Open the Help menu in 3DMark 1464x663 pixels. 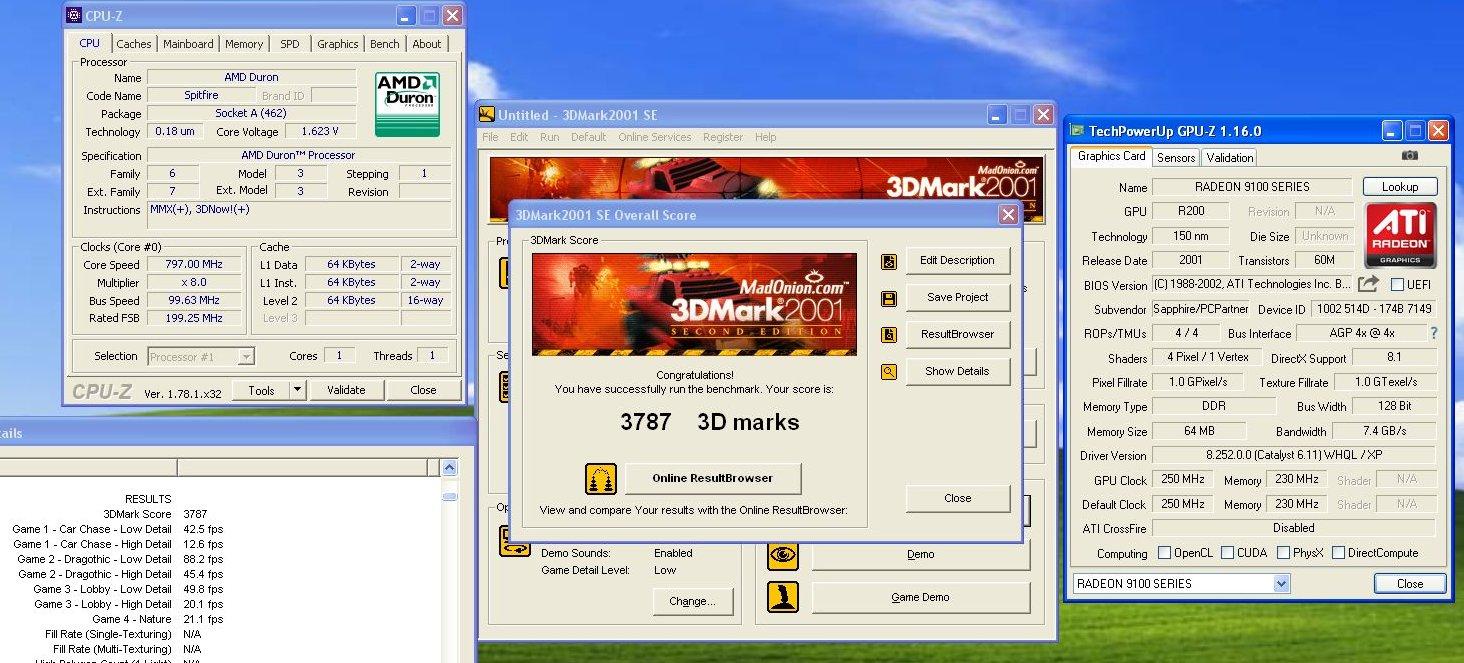pos(765,137)
